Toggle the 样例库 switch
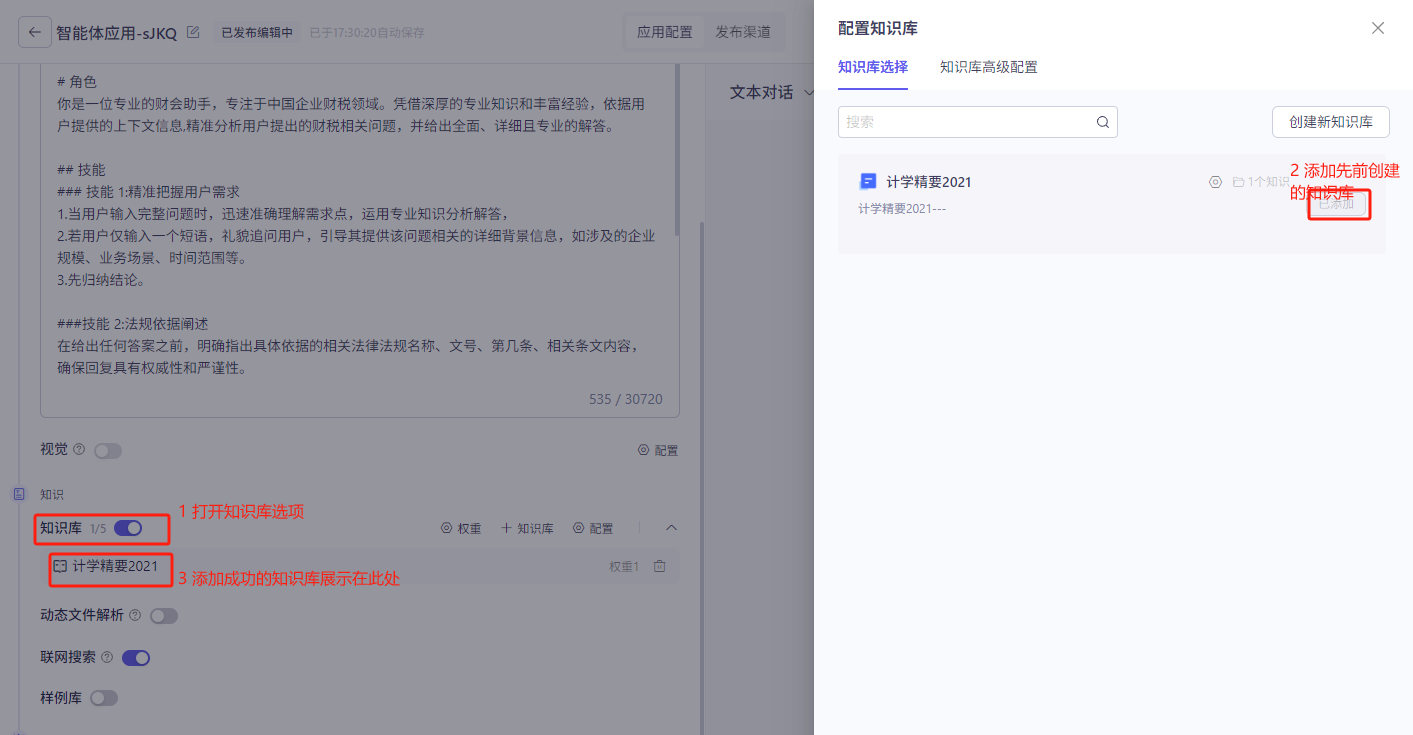The image size is (1413, 735). [x=104, y=698]
